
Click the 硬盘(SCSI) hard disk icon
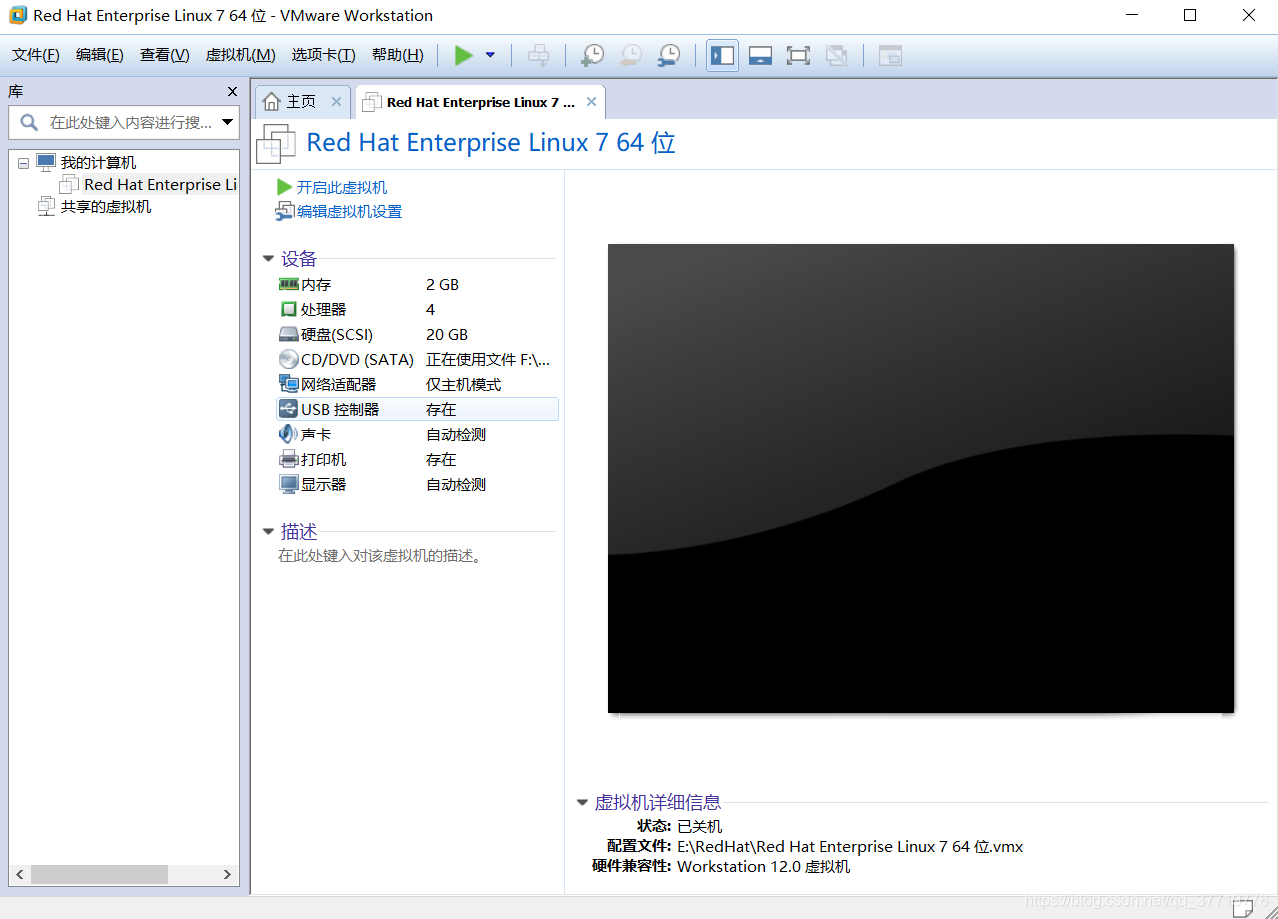(x=289, y=334)
